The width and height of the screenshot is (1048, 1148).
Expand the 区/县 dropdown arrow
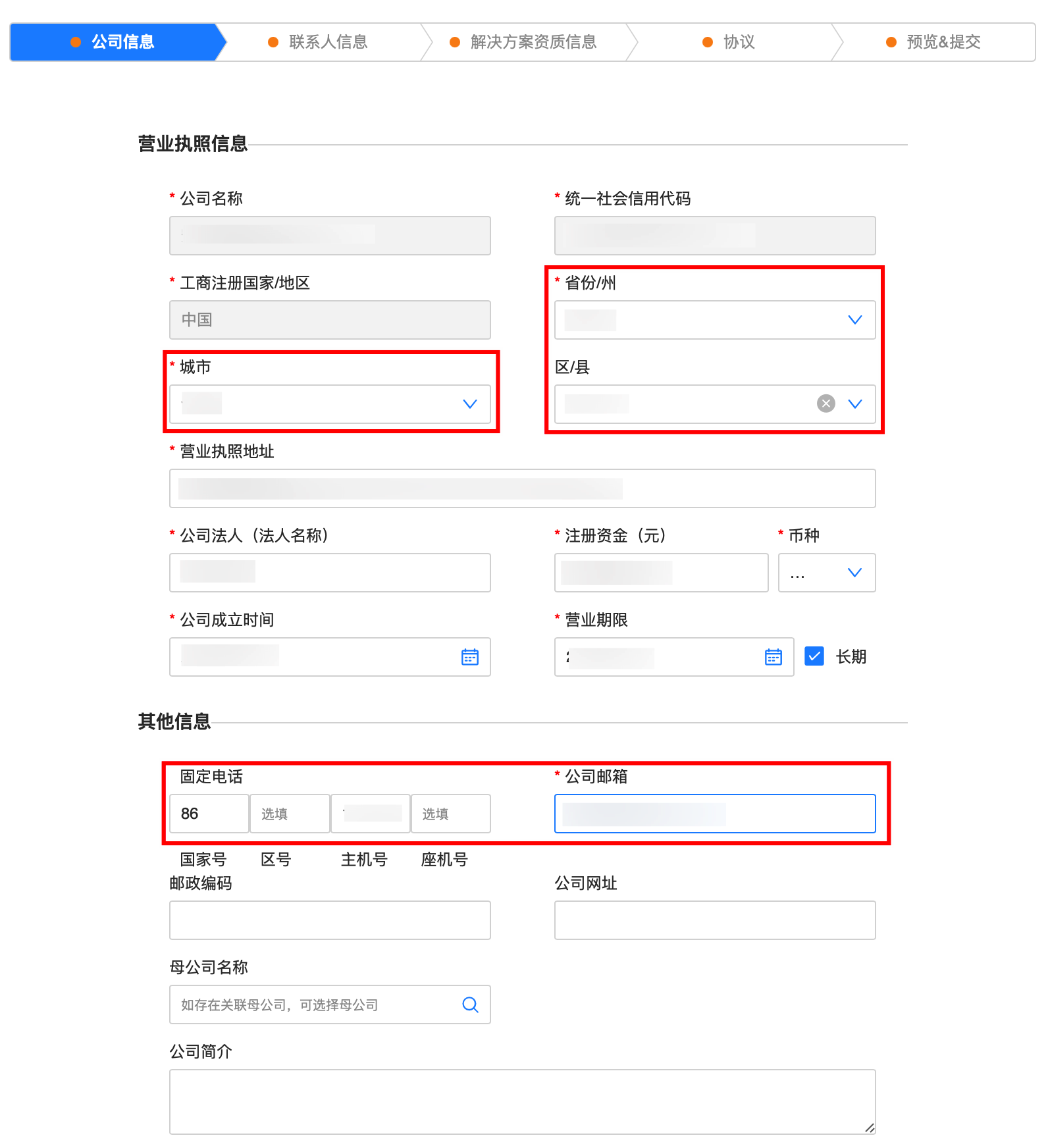[x=855, y=404]
